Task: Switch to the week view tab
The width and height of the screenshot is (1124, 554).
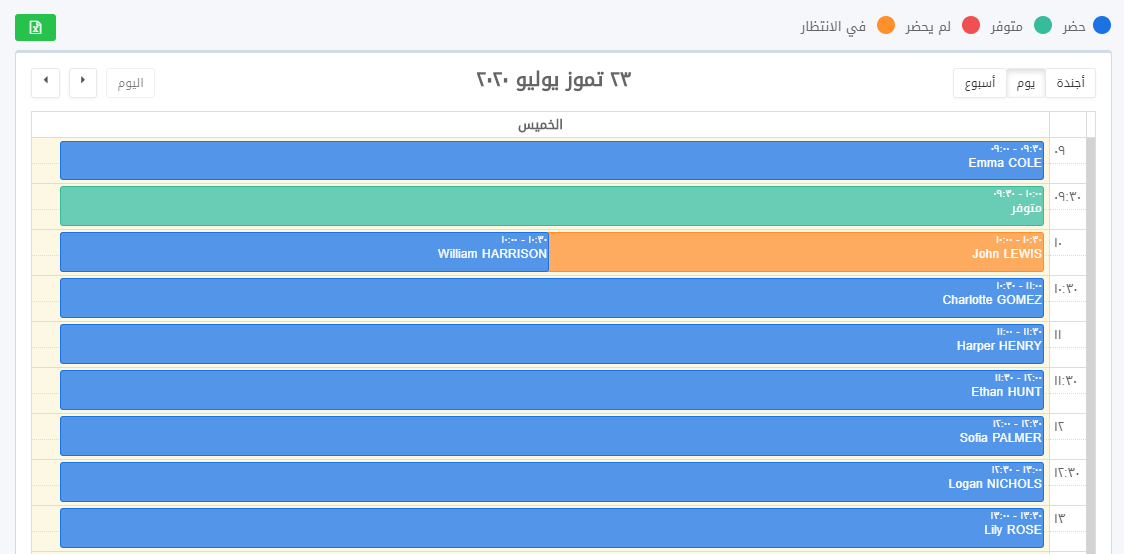Action: click(x=979, y=83)
